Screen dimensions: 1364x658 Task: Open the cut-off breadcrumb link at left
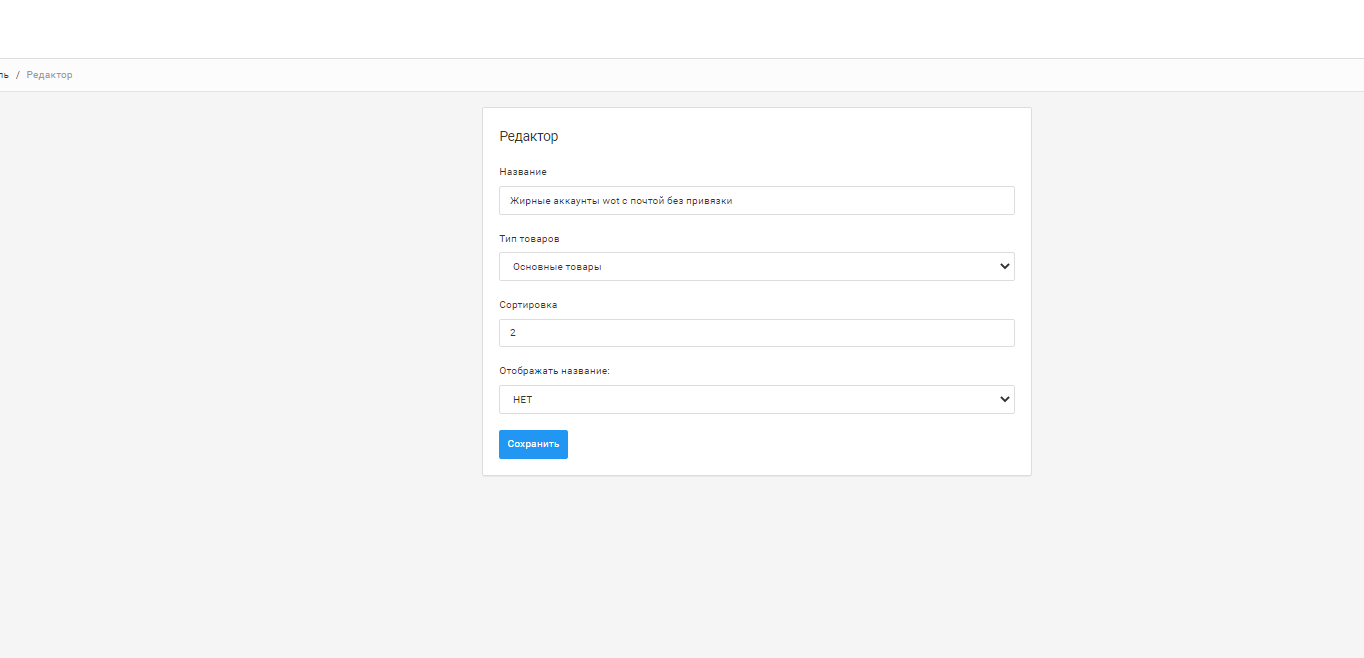click(4, 75)
